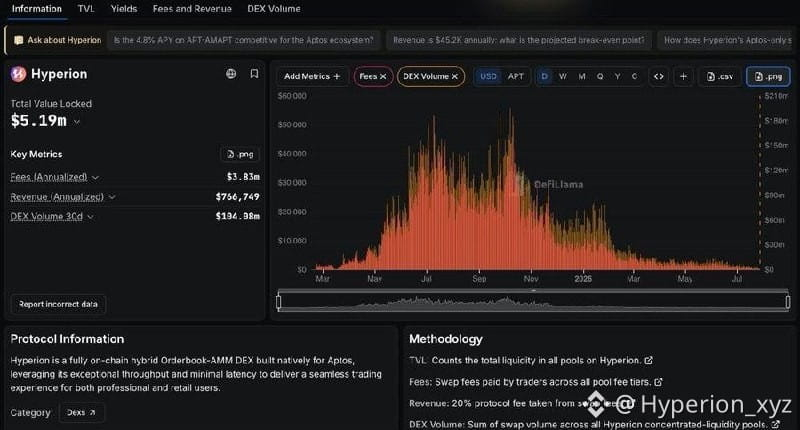Viewport: 800px width, 430px height.
Task: Select yearly (Y) chart interval
Action: pos(617,77)
